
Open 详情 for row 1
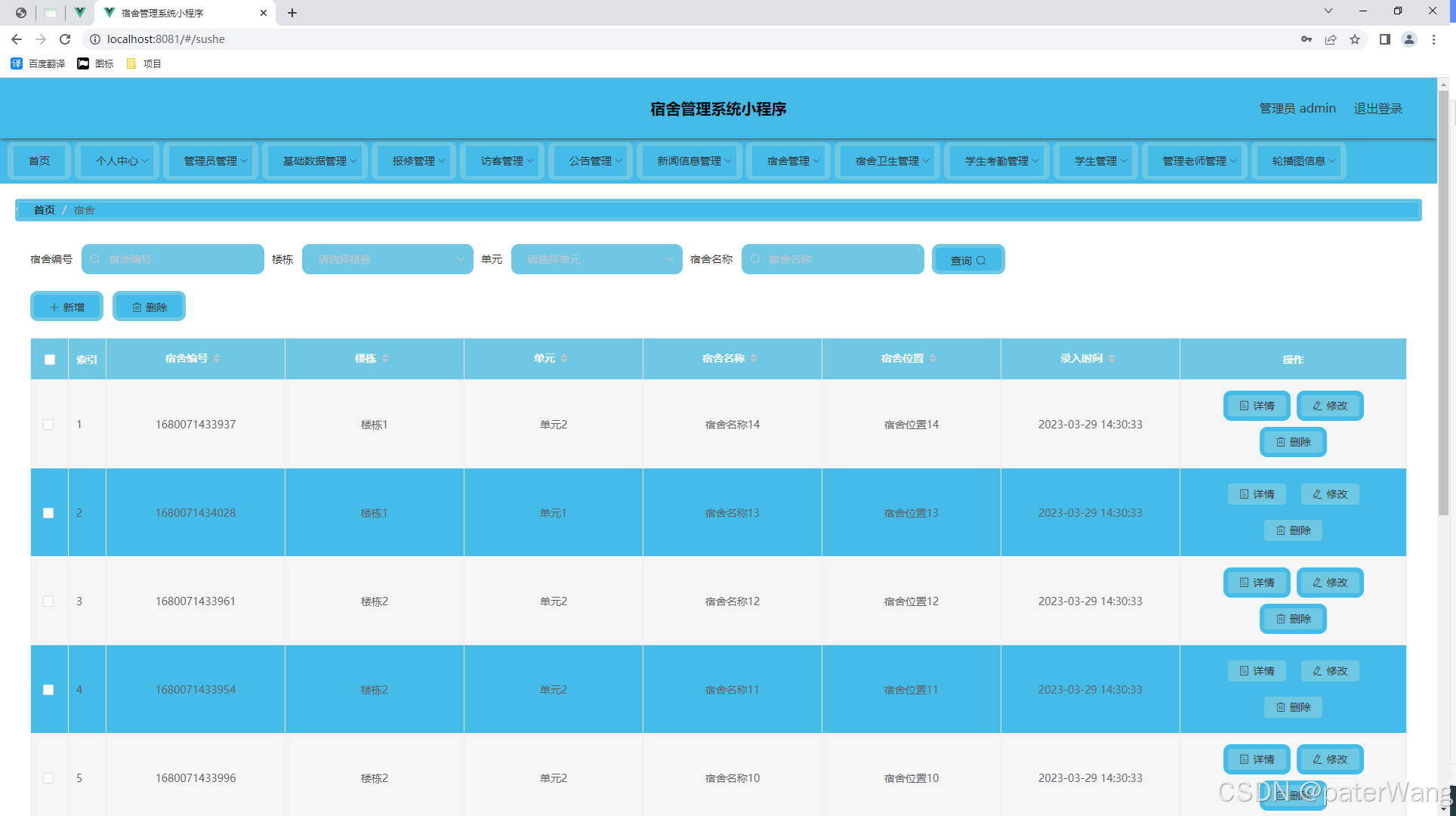point(1257,406)
